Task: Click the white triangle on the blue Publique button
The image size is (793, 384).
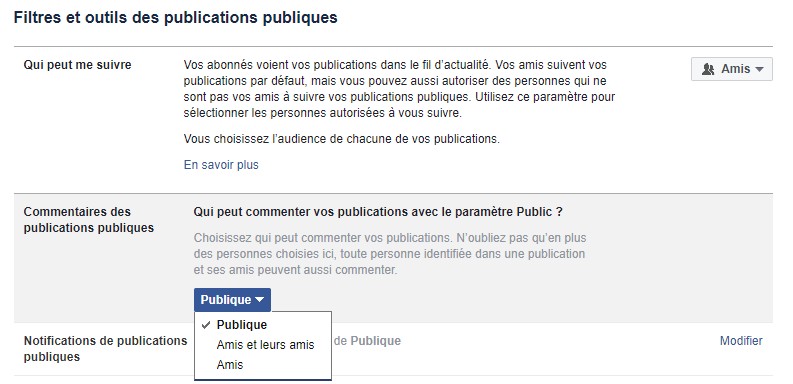Action: [x=259, y=300]
